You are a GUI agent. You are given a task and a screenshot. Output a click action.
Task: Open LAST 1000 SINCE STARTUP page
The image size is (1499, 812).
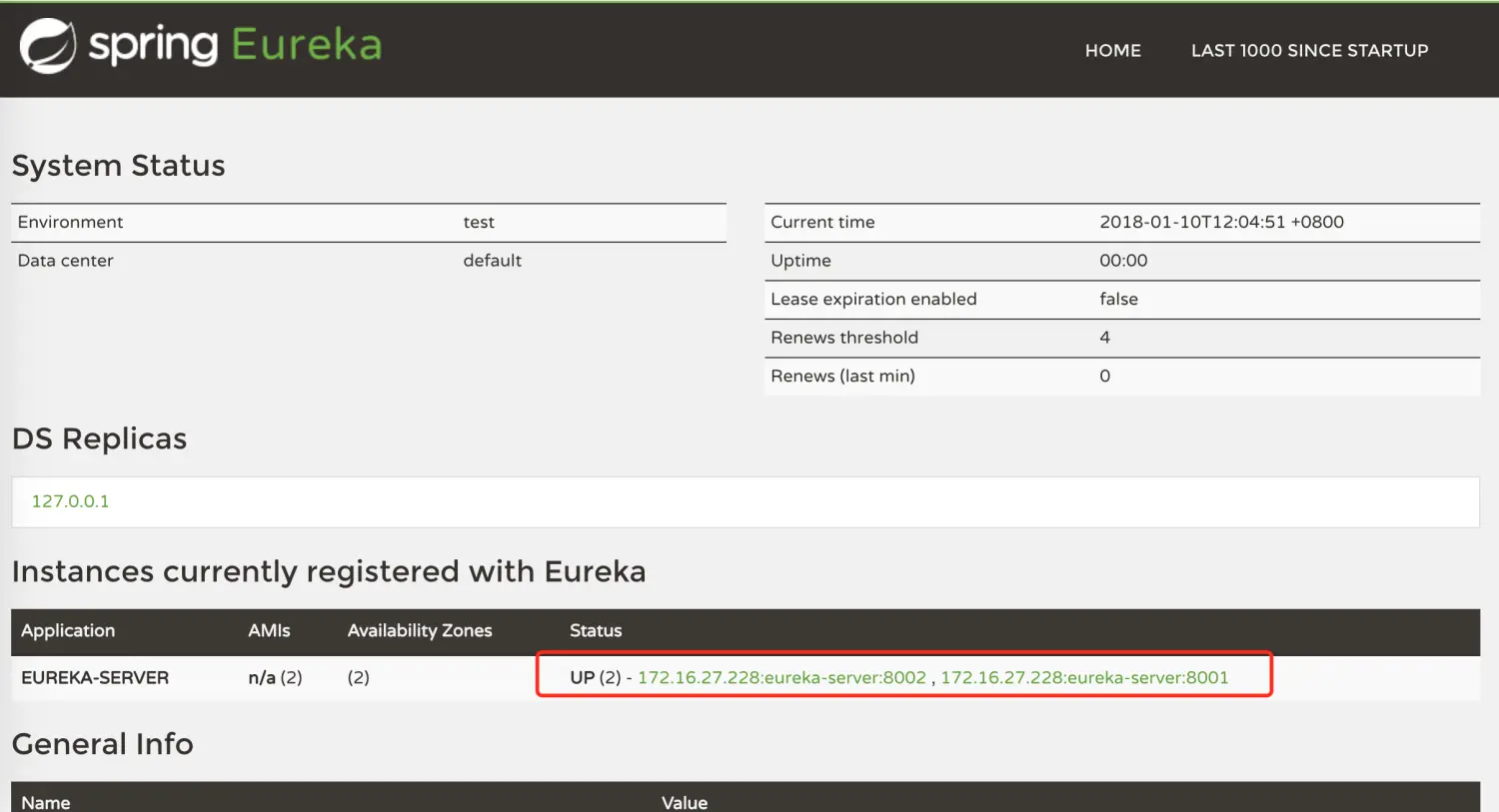[x=1309, y=50]
